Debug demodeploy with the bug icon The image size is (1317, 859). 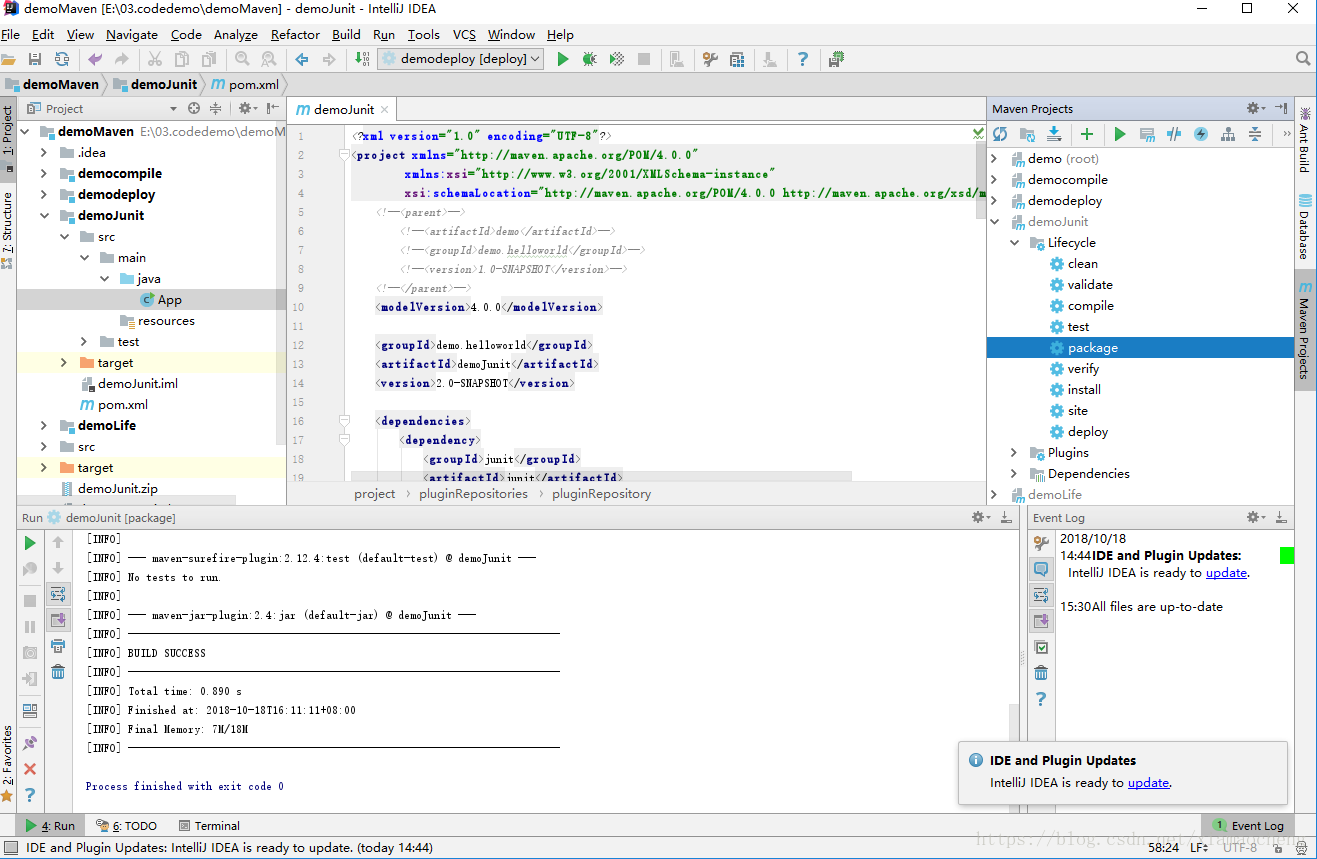pos(590,60)
